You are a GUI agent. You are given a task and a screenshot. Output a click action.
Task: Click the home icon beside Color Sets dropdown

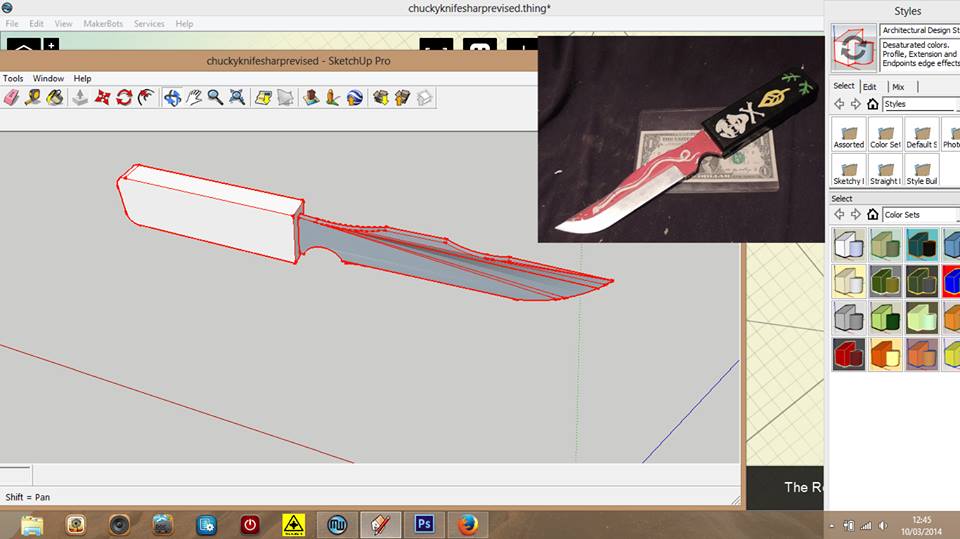click(872, 214)
